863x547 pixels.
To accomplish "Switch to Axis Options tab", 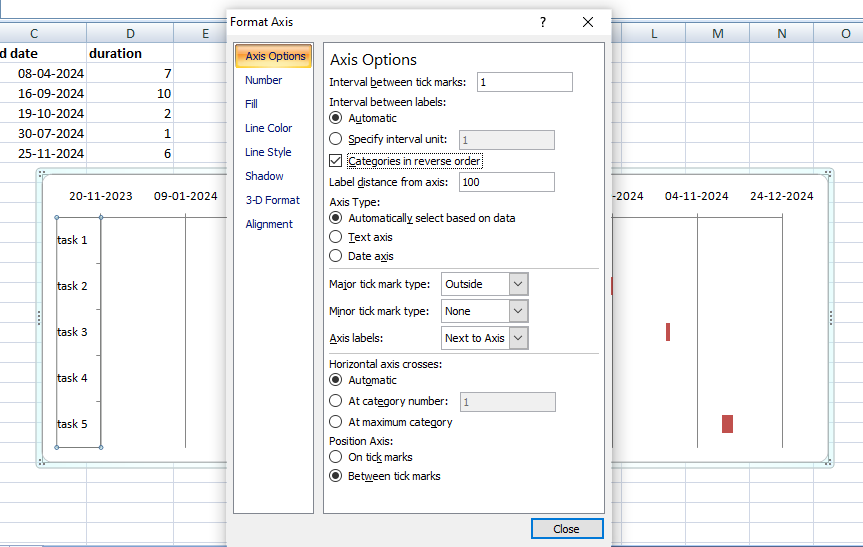I will (274, 56).
